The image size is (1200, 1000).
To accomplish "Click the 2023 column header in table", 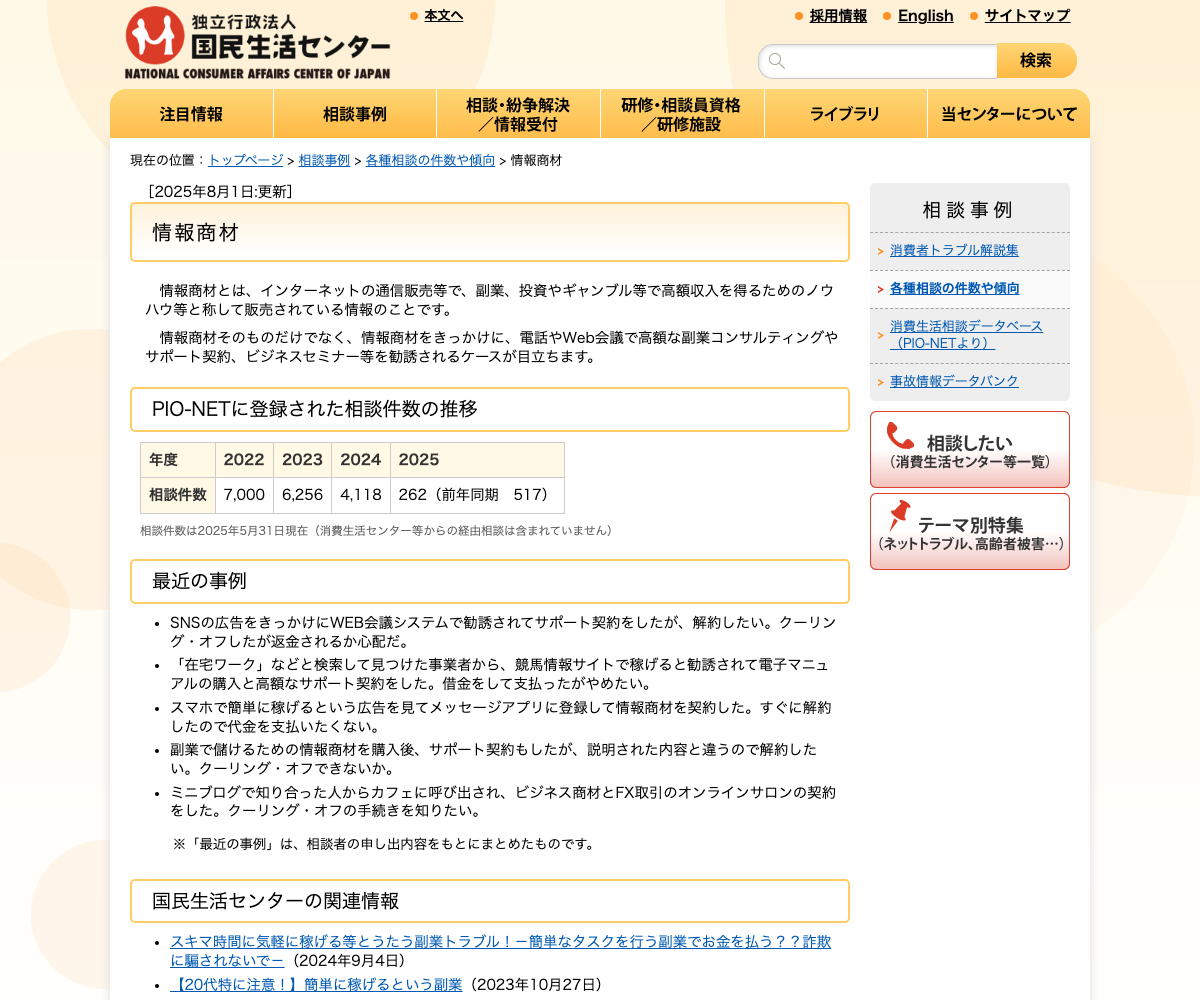I will tap(302, 460).
